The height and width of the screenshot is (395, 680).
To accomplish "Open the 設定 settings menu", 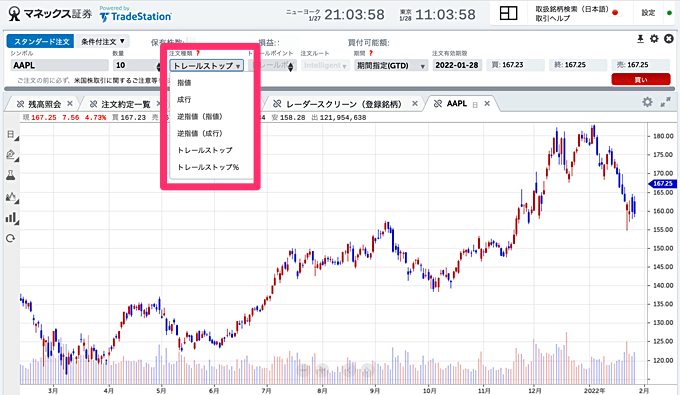I will [648, 13].
